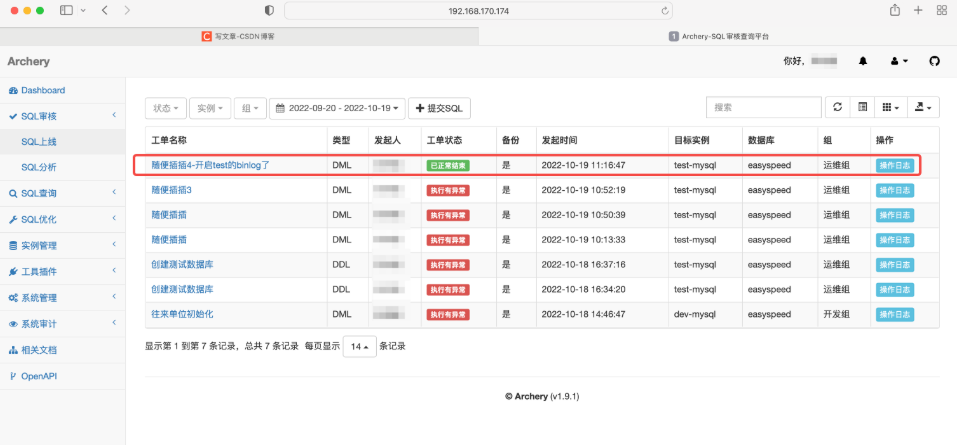Open workflow 往来单位初始化
This screenshot has width=957, height=445.
[x=182, y=314]
